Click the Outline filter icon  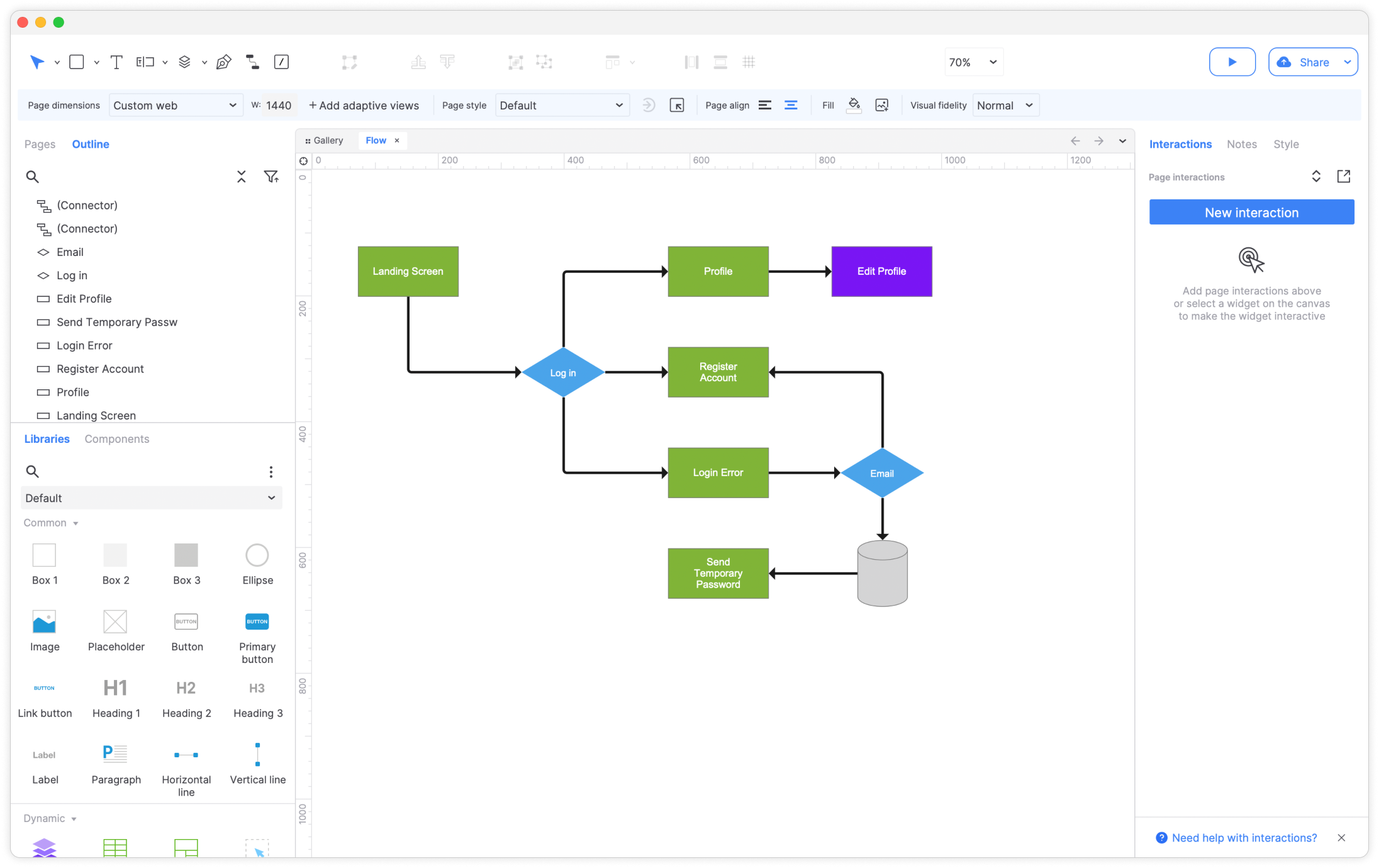(x=271, y=177)
